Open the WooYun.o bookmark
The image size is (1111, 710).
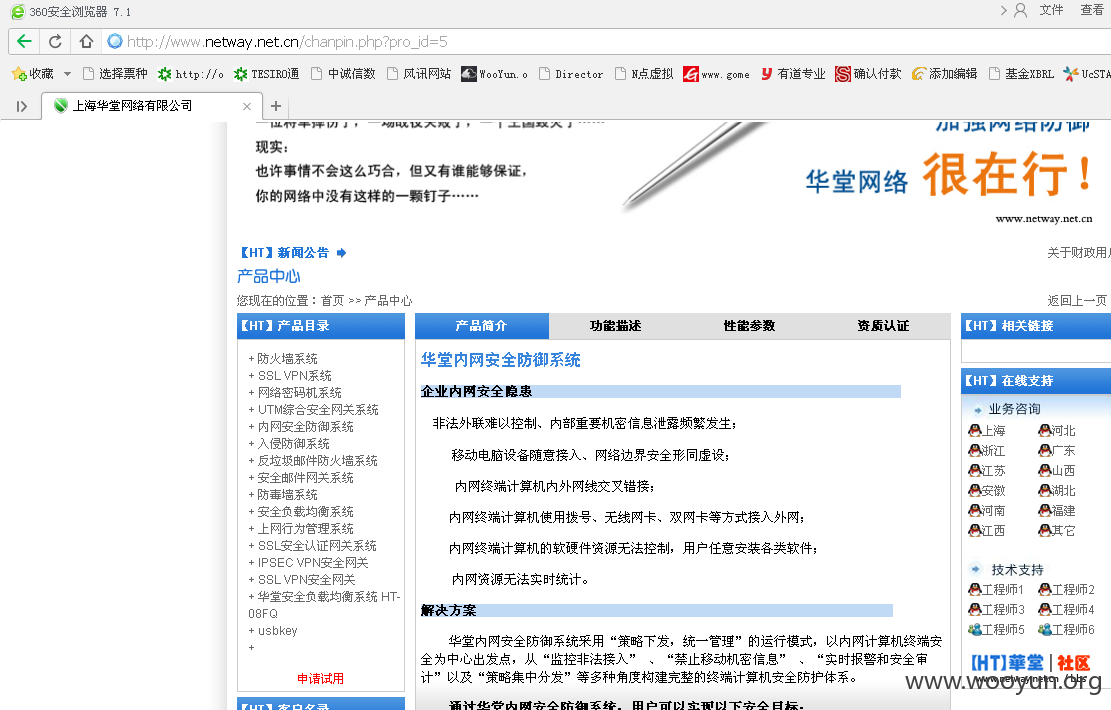coord(495,74)
